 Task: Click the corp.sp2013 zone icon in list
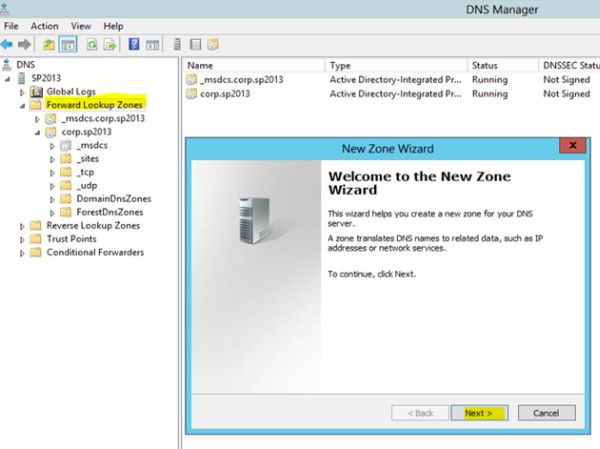(191, 94)
